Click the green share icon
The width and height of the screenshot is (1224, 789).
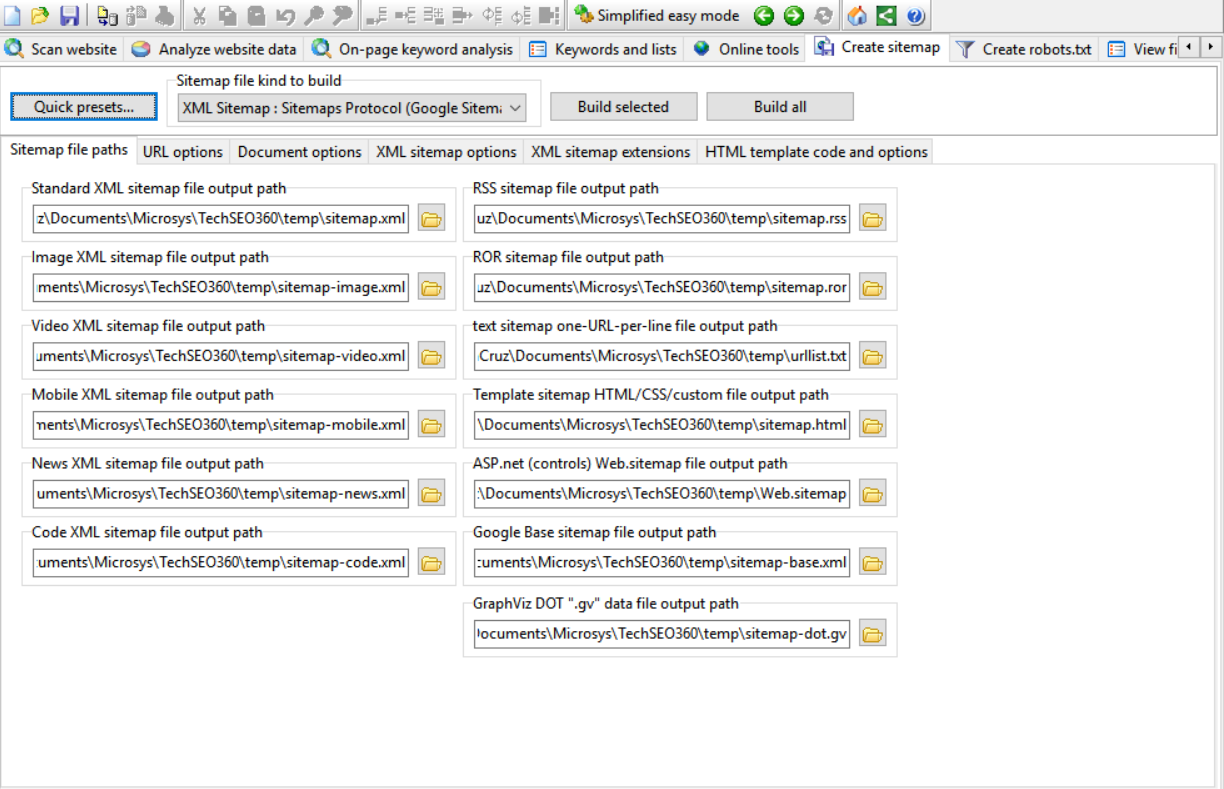coord(886,15)
